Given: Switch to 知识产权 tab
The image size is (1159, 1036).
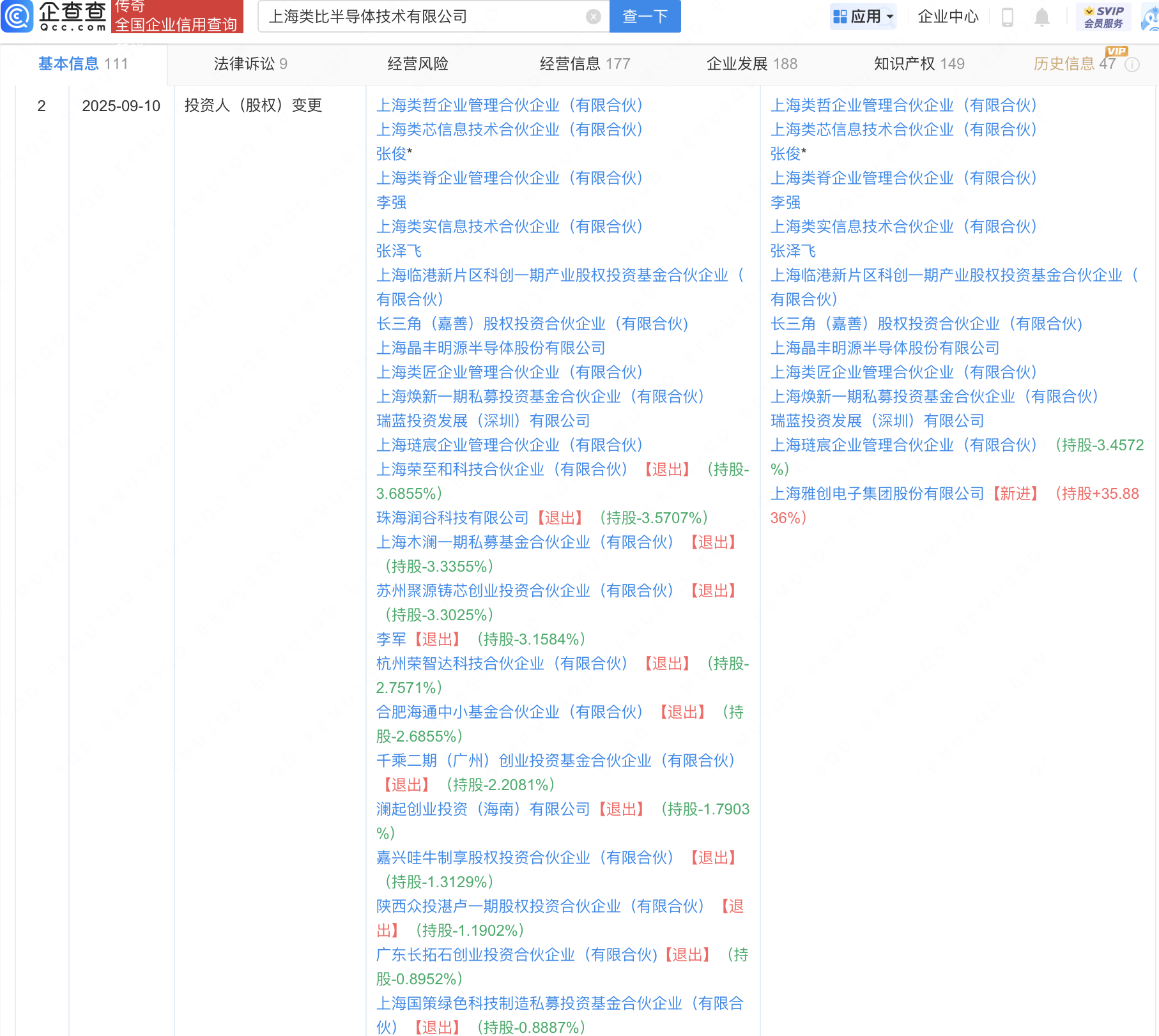Looking at the screenshot, I should 919,64.
